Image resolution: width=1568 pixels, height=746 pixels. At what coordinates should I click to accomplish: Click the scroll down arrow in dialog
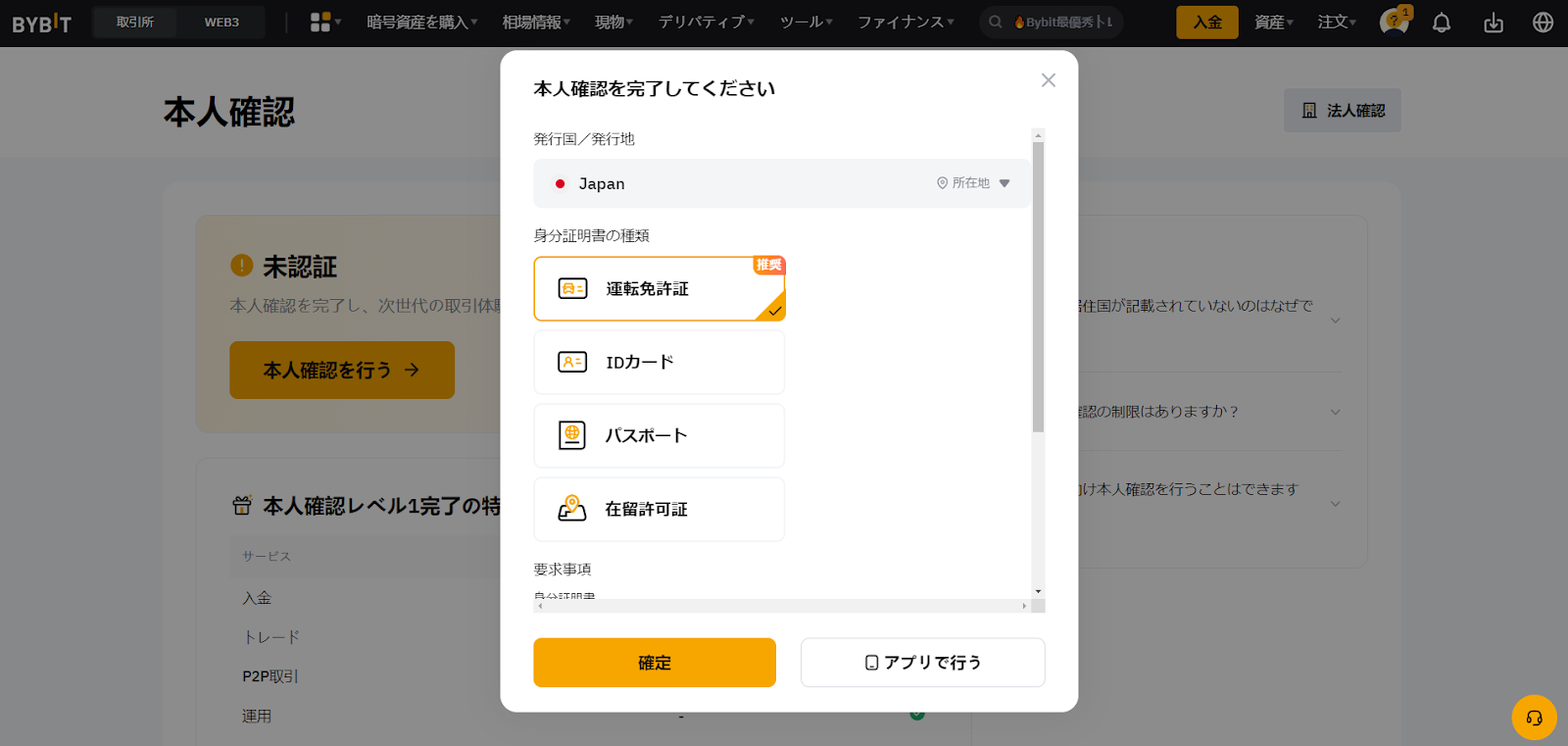point(1038,591)
